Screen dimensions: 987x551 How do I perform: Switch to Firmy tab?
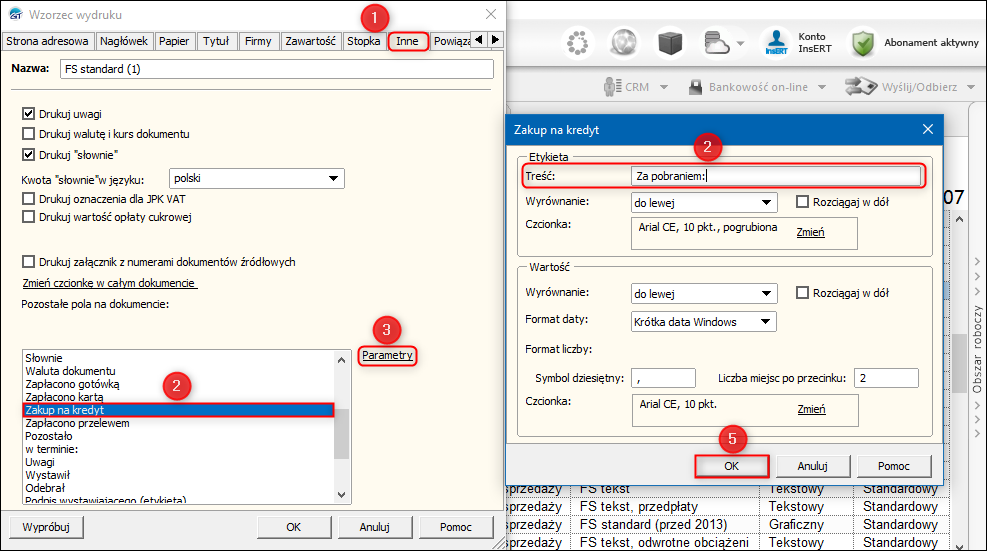[258, 41]
